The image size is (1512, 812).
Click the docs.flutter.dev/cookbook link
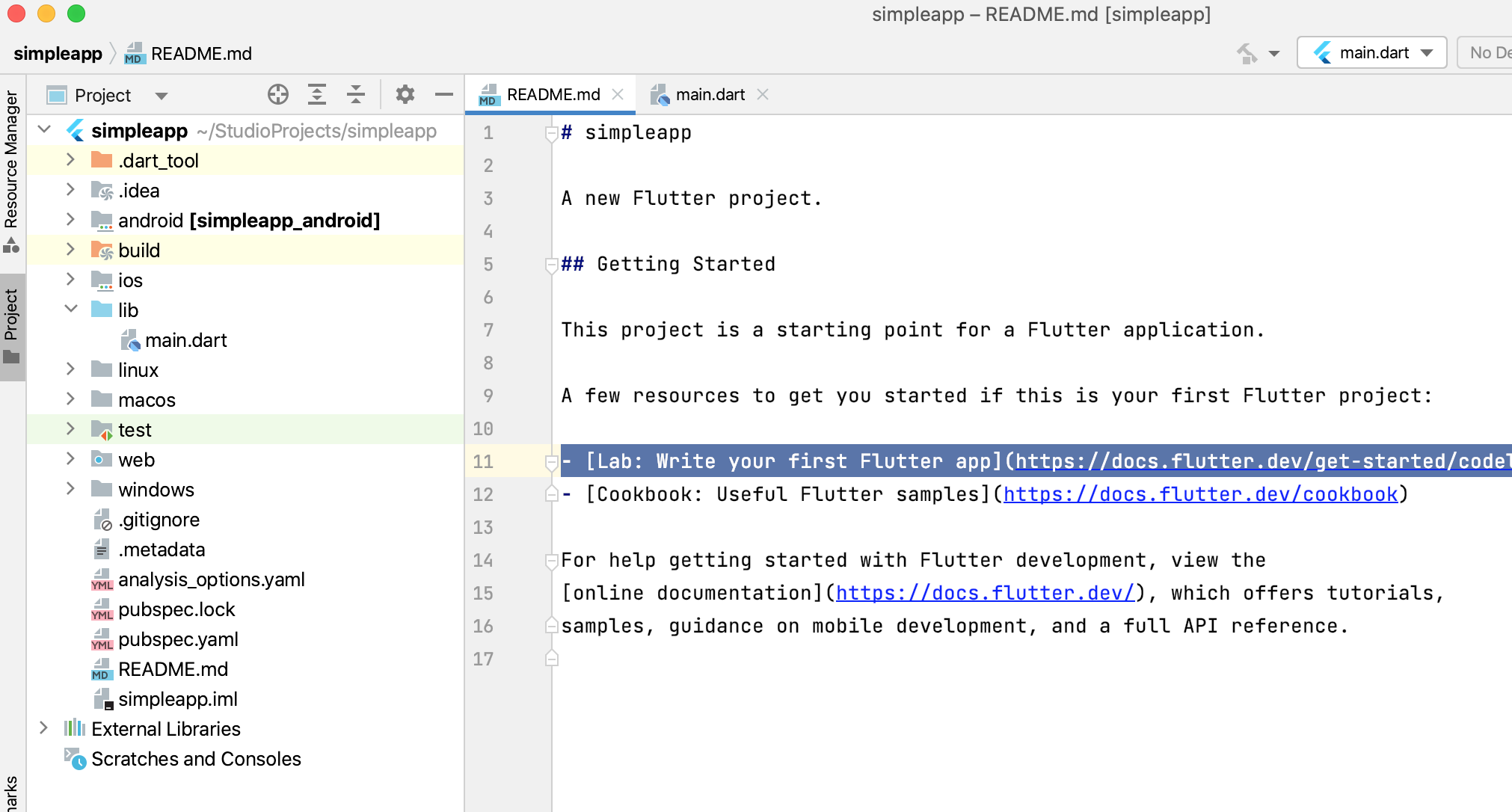point(1200,494)
